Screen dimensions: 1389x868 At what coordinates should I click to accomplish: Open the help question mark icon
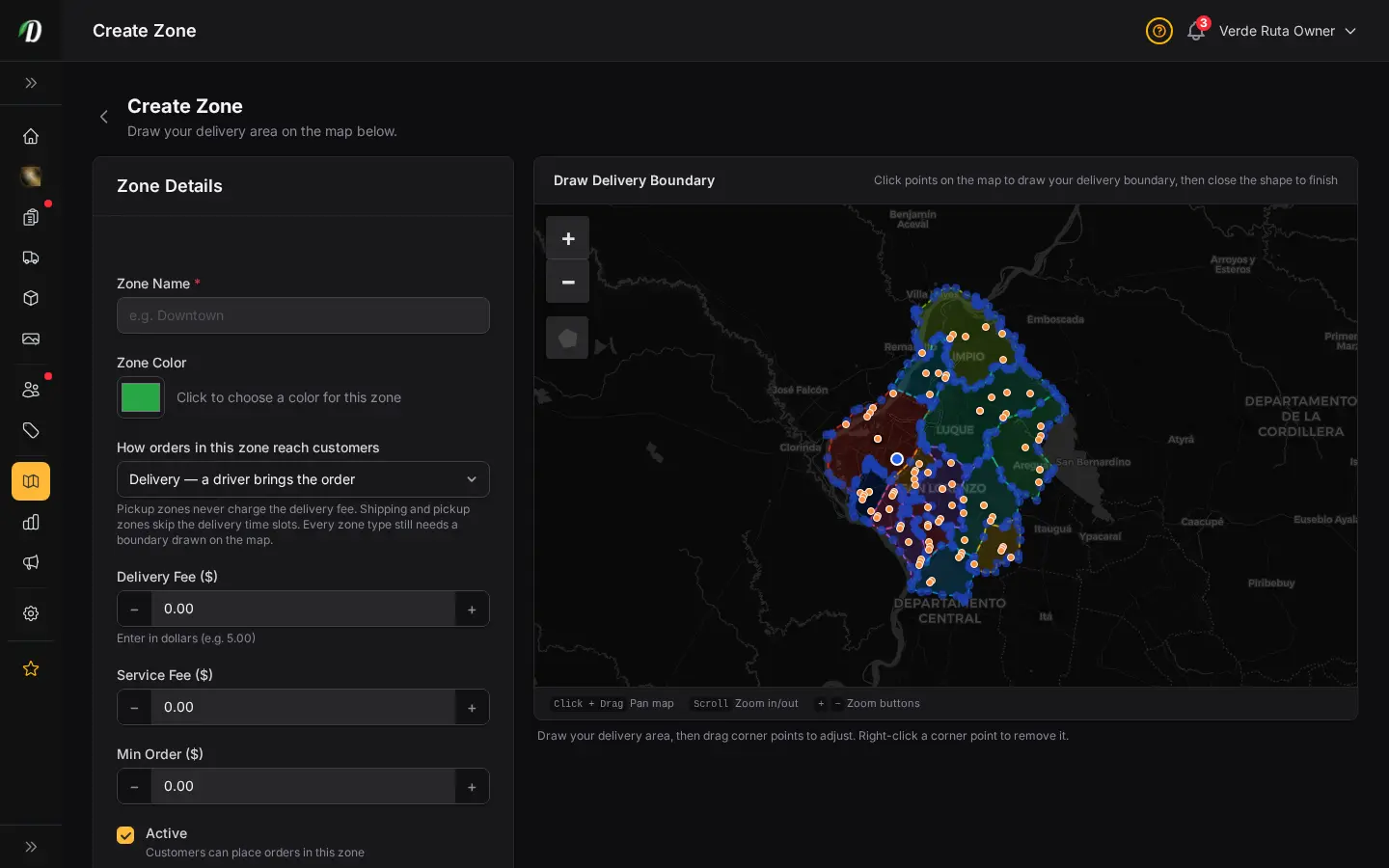tap(1159, 31)
